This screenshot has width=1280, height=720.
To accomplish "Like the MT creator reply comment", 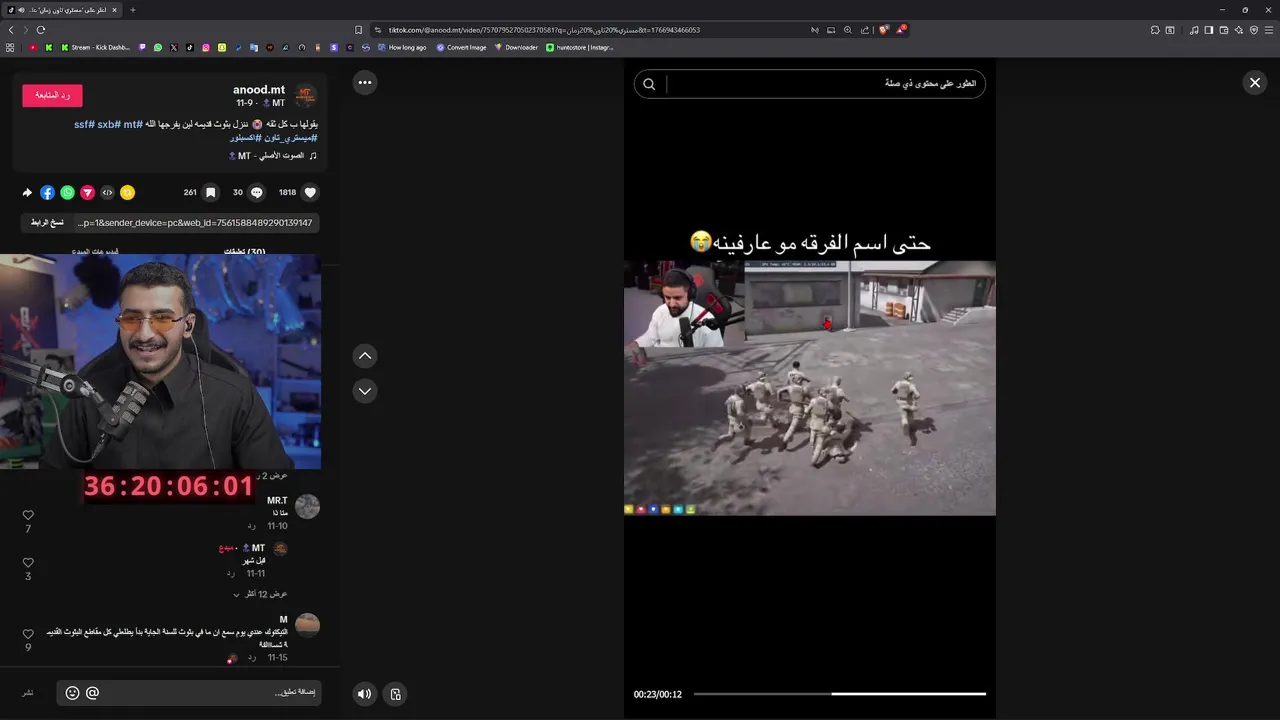I will coord(28,563).
